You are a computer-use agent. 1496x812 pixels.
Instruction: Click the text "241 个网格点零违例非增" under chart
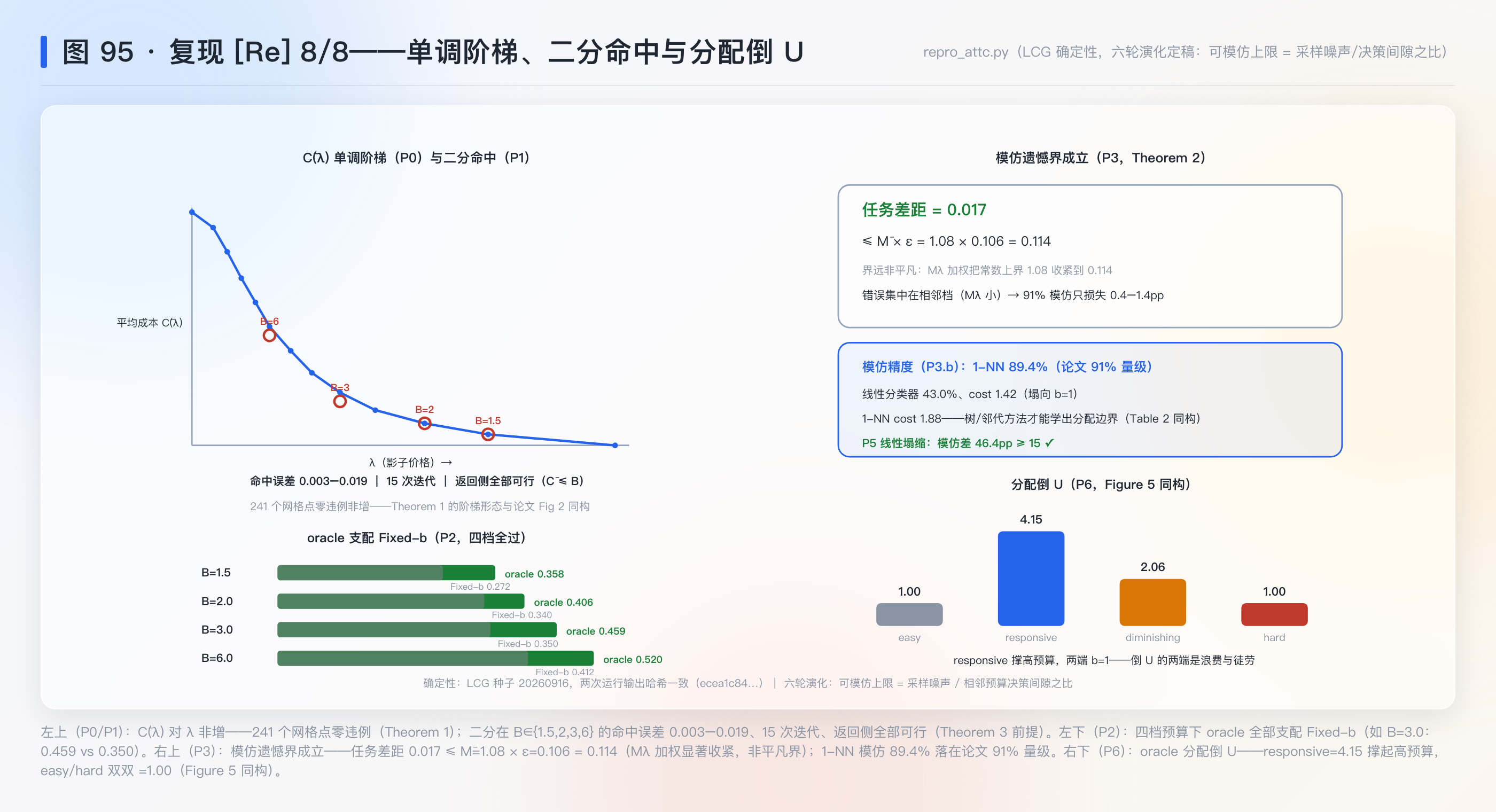(x=309, y=506)
